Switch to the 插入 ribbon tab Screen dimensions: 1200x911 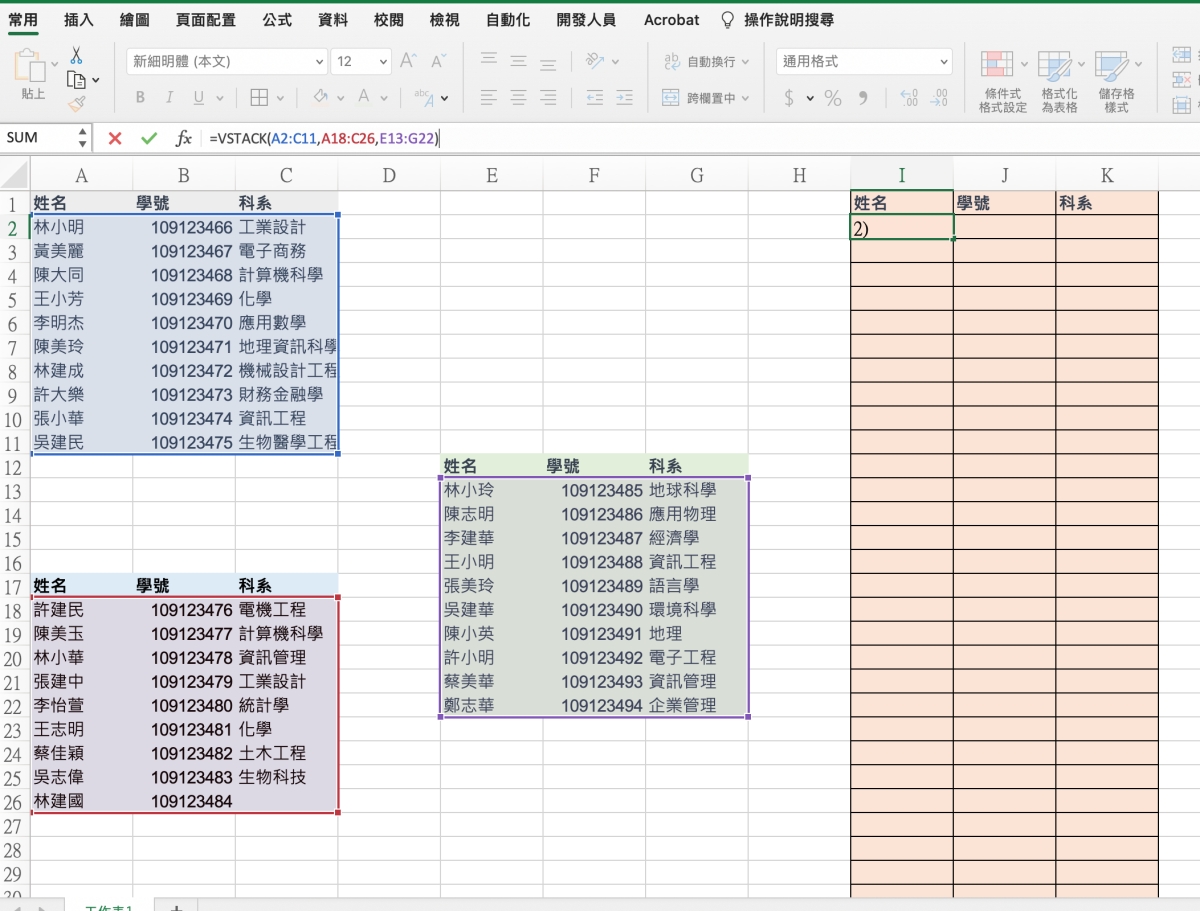(79, 20)
